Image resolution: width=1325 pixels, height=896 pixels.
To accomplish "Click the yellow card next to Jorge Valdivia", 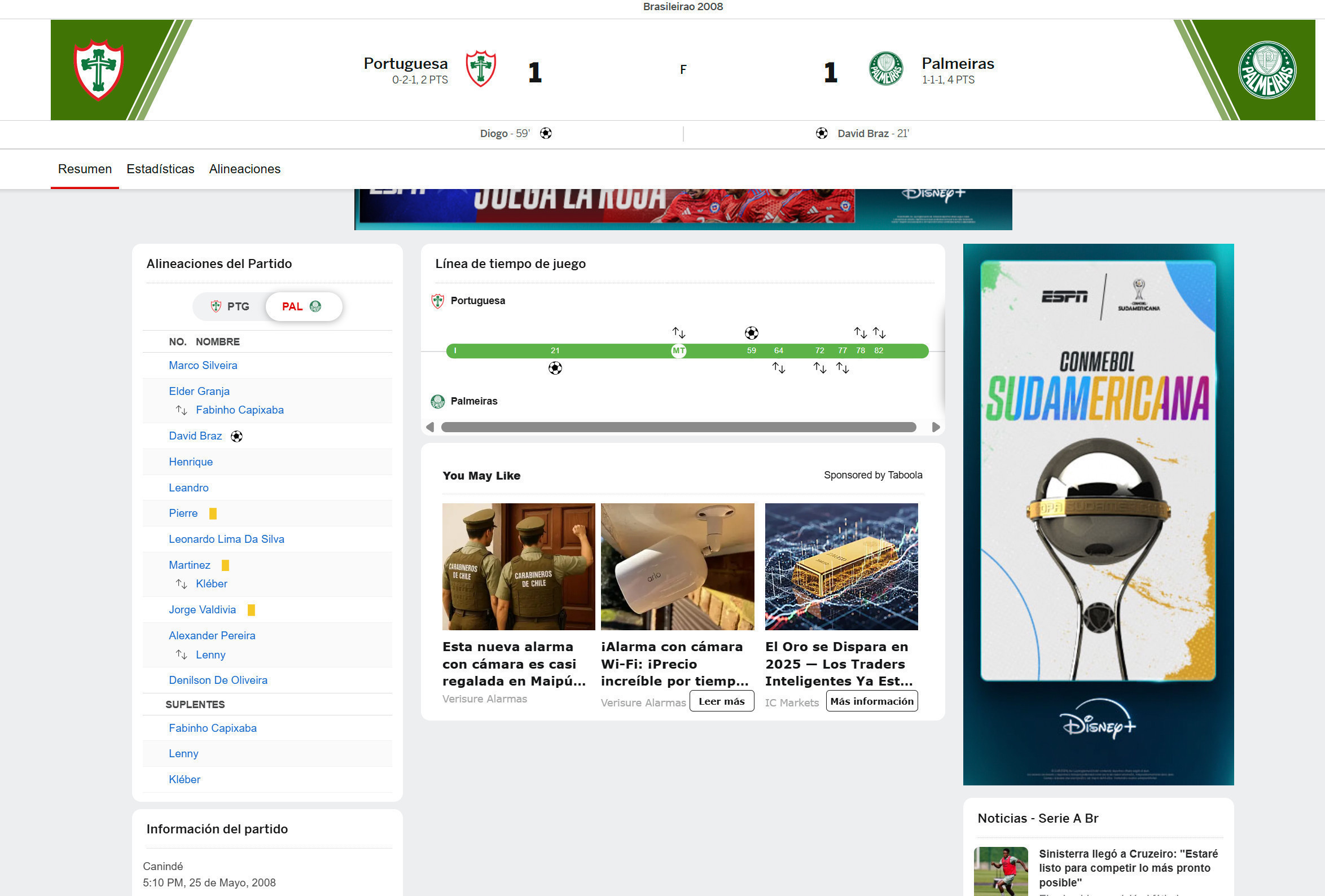I will click(x=252, y=610).
